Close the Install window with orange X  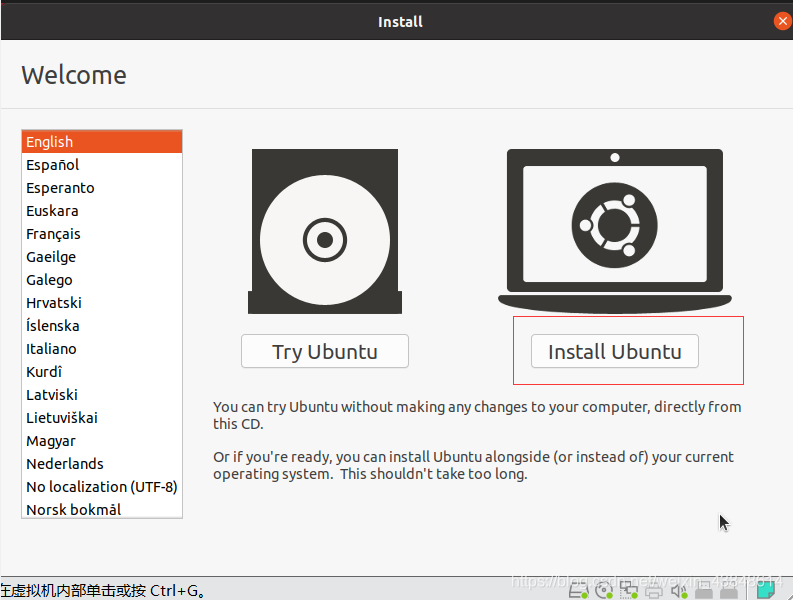pos(782,21)
